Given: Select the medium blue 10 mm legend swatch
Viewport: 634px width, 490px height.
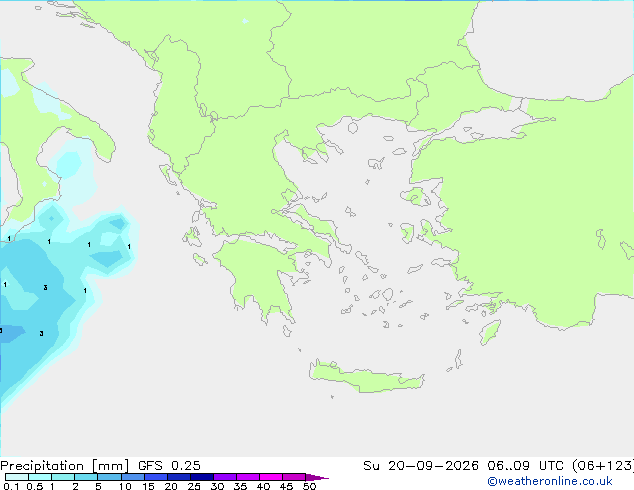Looking at the screenshot, I should pos(133,477).
